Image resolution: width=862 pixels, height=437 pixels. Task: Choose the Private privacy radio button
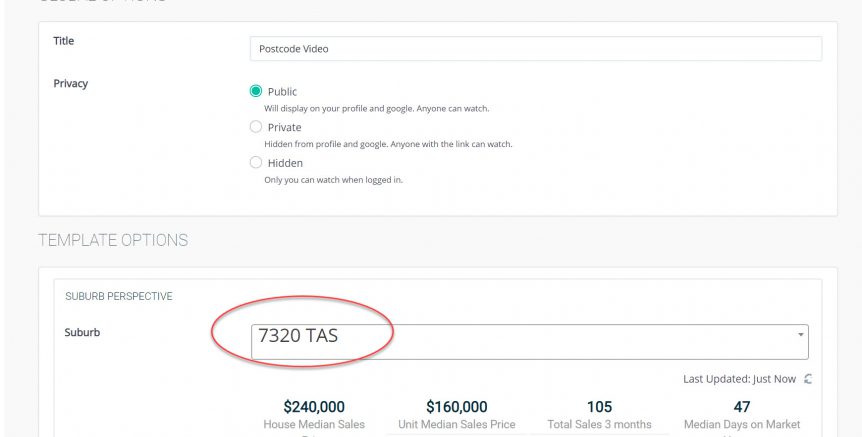[256, 127]
